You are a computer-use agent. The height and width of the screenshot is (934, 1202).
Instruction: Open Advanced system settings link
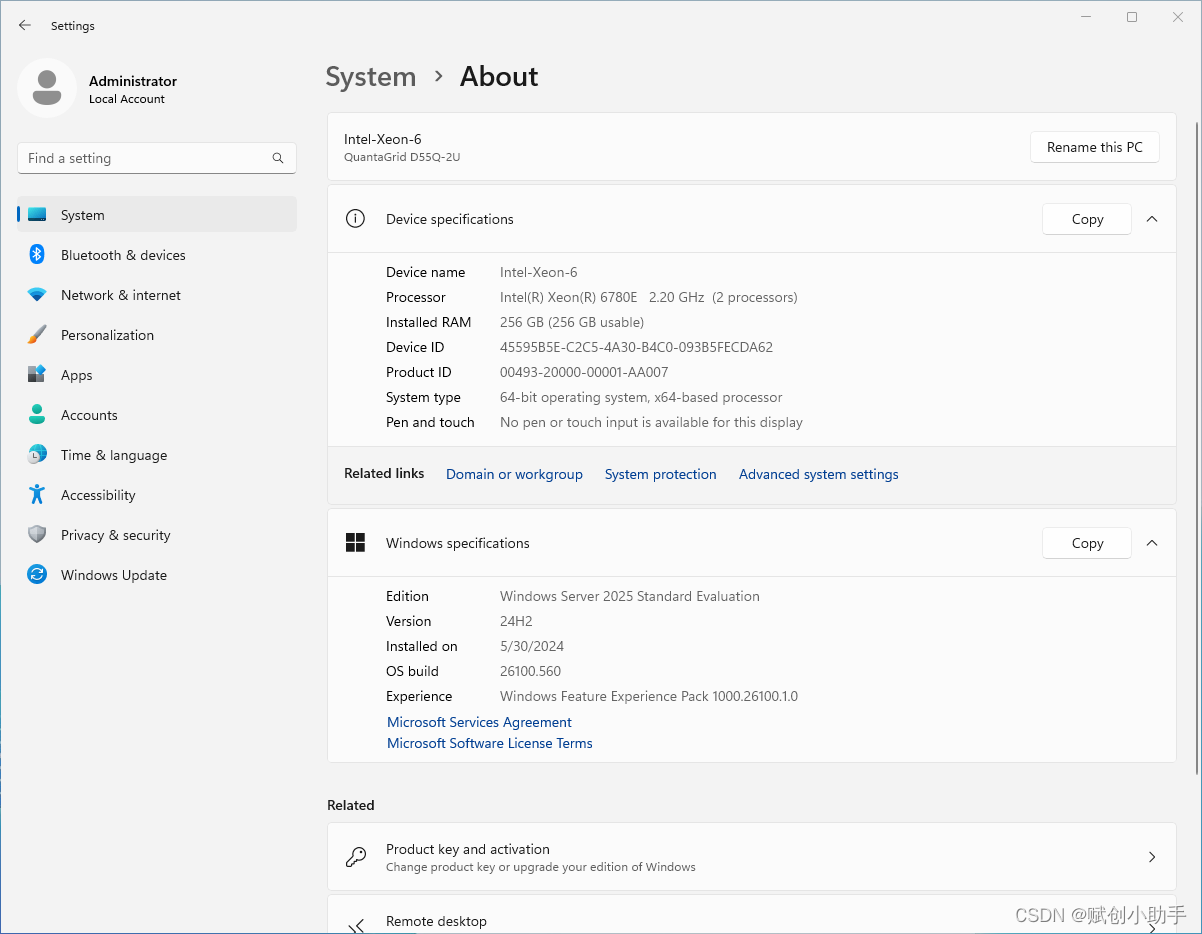(x=819, y=474)
